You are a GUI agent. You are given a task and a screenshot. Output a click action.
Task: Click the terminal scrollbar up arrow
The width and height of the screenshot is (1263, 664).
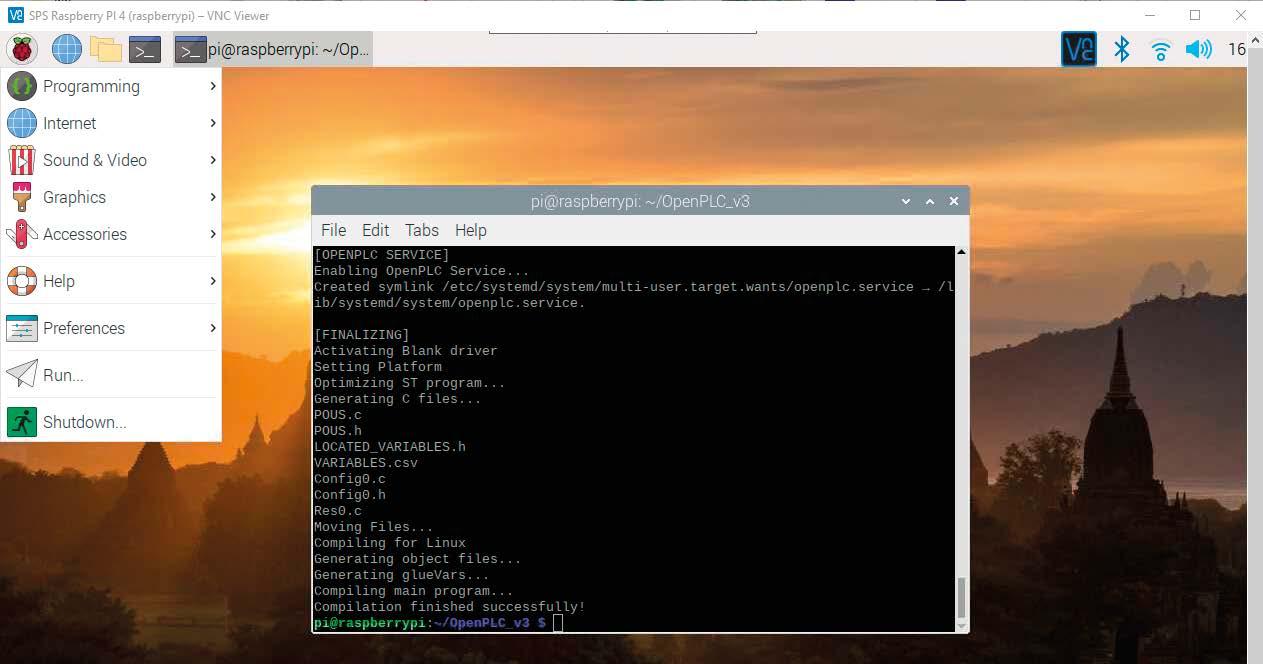(x=962, y=252)
